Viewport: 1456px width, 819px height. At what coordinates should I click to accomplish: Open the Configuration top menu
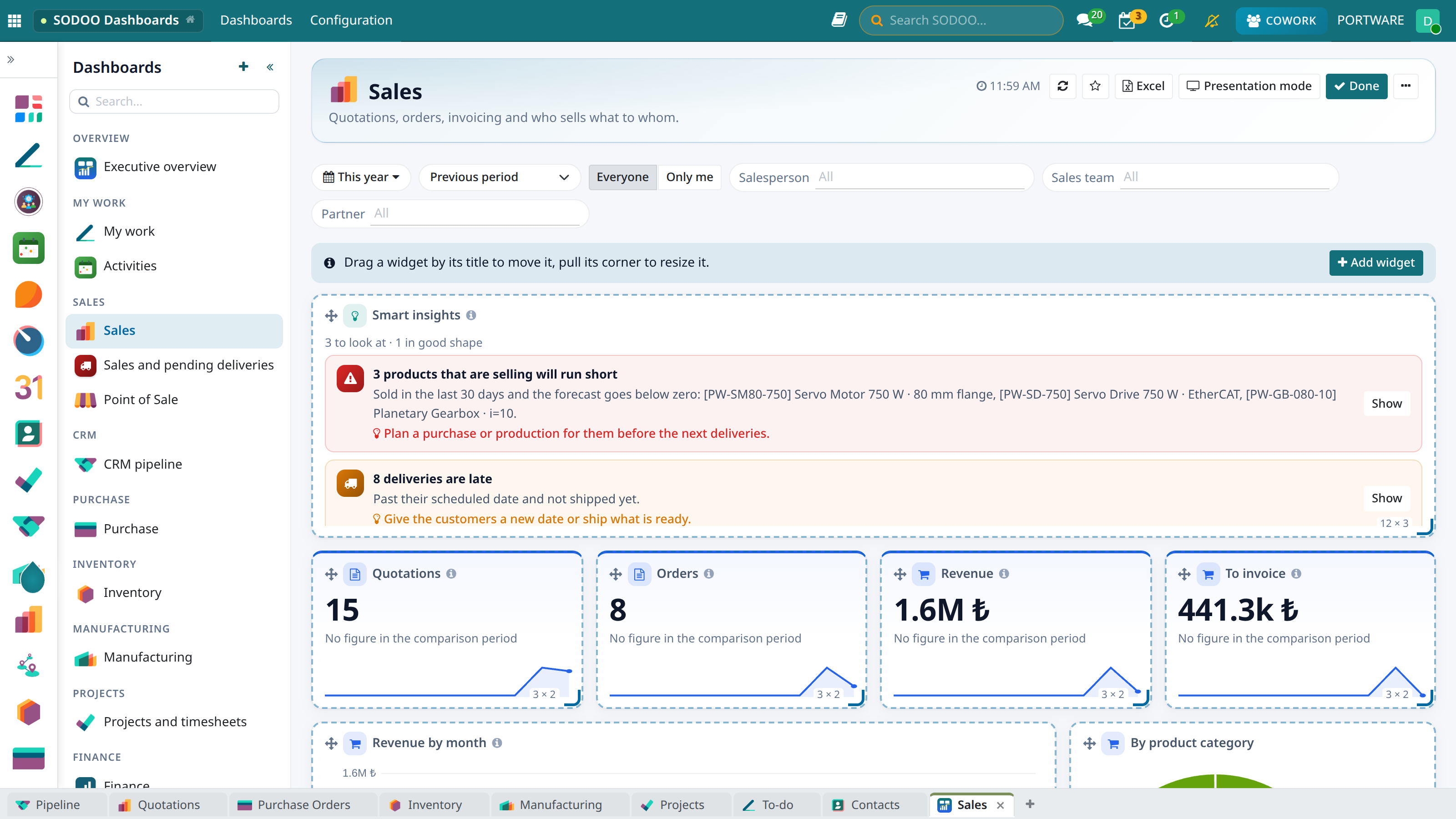(x=351, y=20)
